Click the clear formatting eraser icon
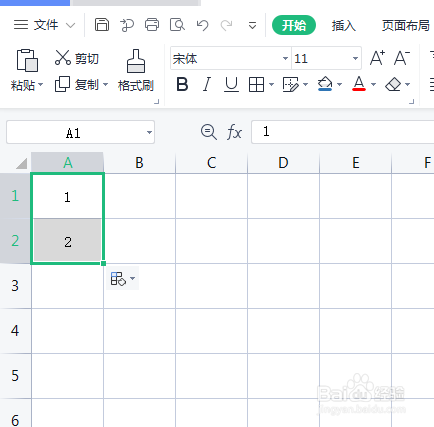This screenshot has height=427, width=434. pyautogui.click(x=393, y=85)
